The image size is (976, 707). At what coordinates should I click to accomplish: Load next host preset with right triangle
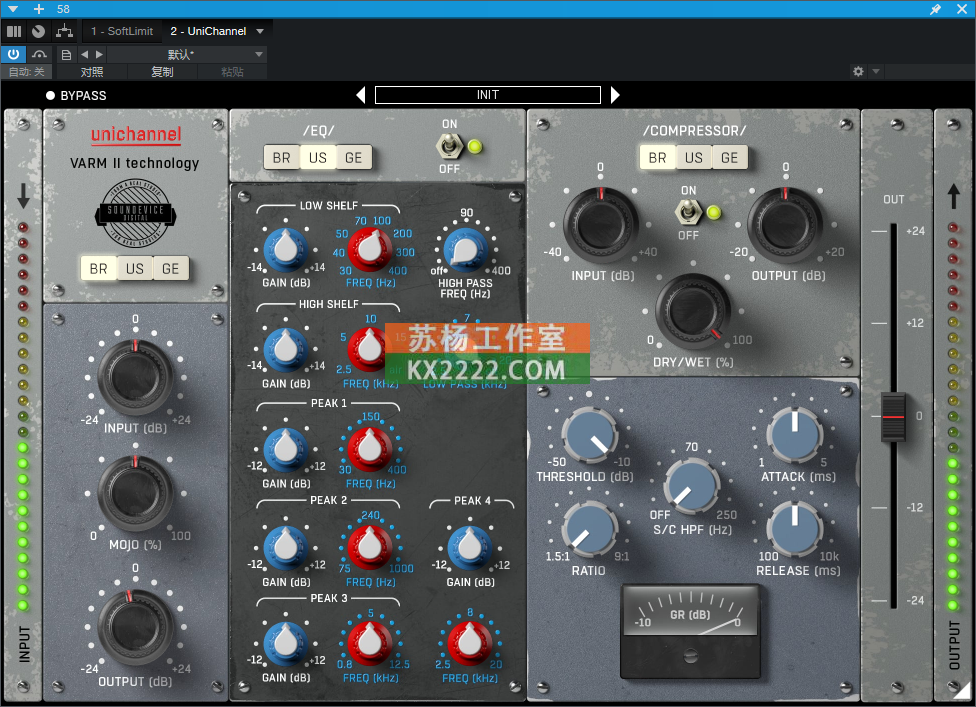[99, 55]
